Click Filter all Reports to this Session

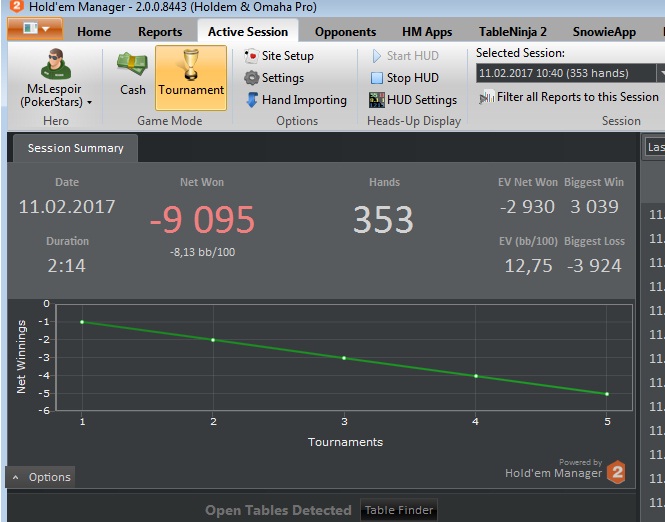tap(569, 97)
